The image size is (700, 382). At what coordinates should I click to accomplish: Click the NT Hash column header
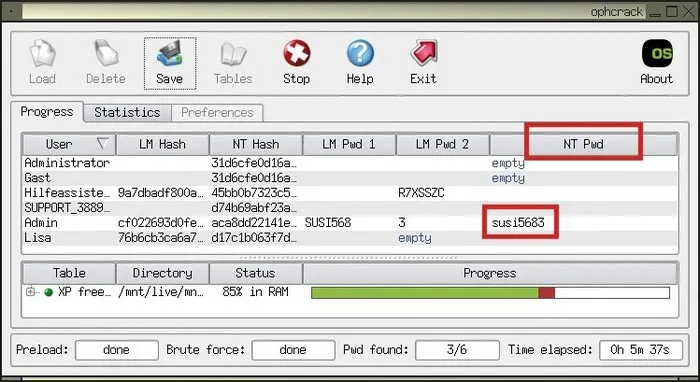[x=256, y=144]
